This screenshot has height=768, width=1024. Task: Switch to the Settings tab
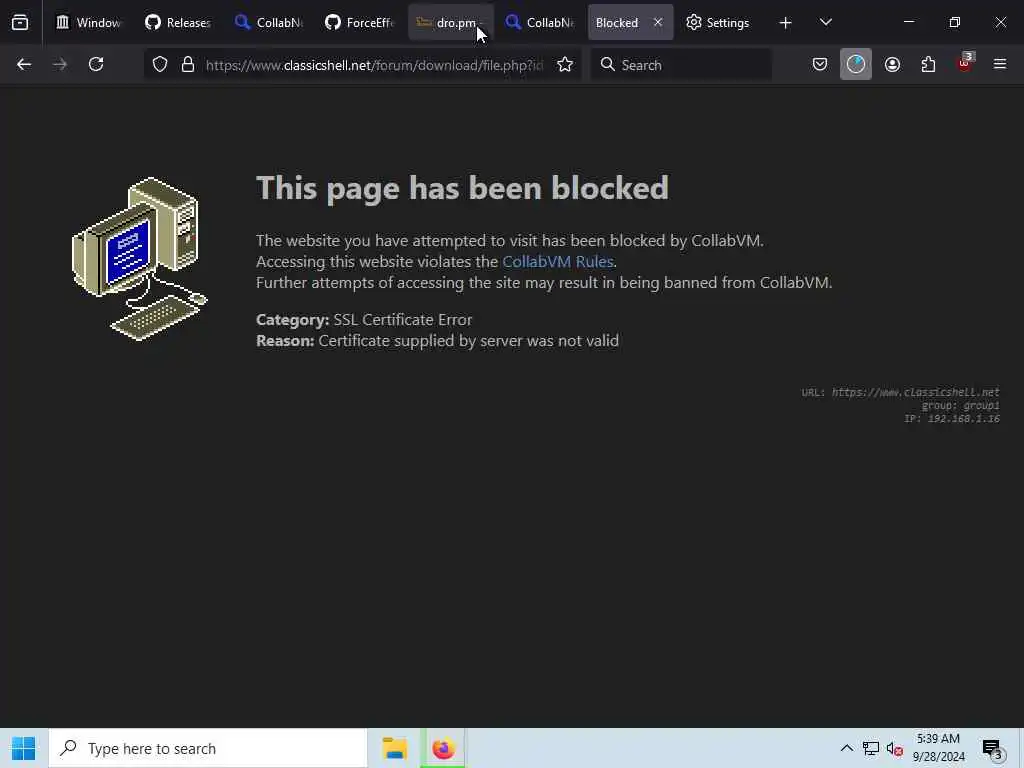[718, 22]
